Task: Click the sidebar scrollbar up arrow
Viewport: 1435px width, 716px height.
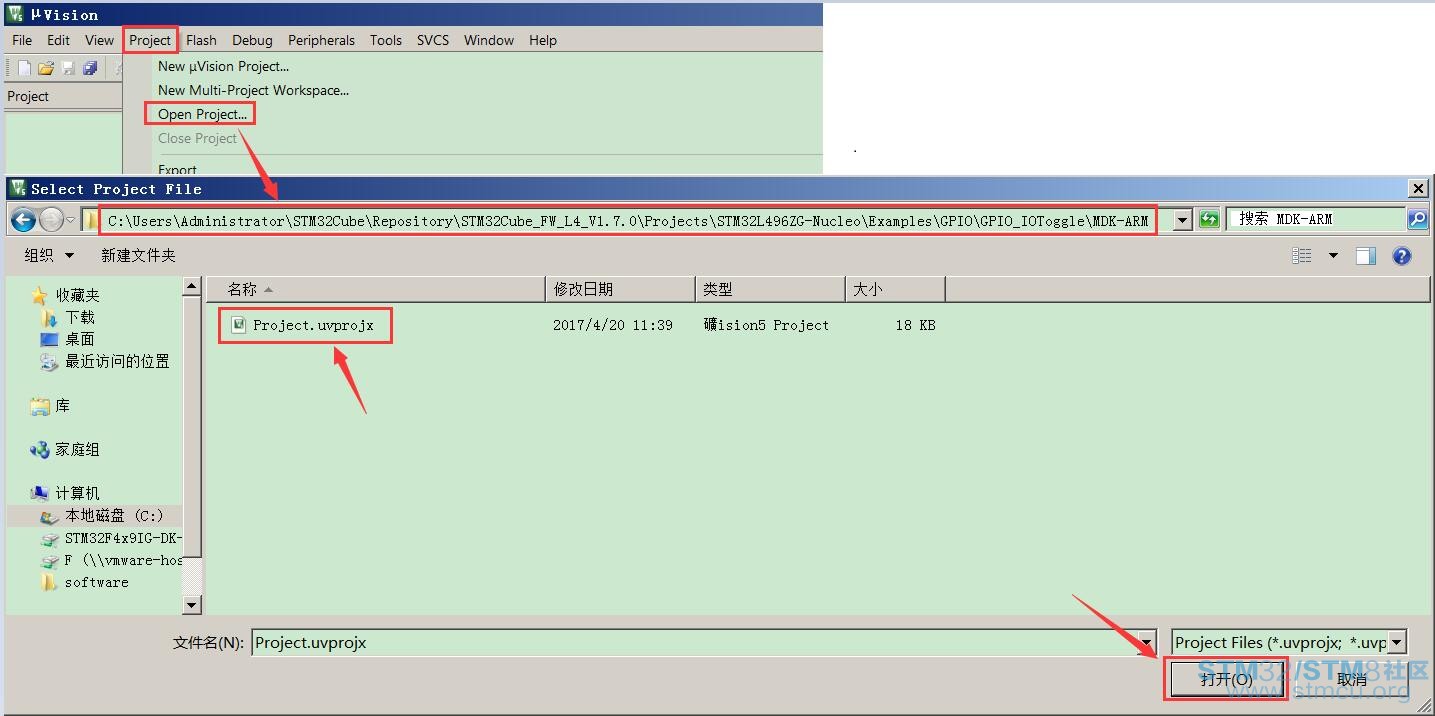Action: point(192,287)
